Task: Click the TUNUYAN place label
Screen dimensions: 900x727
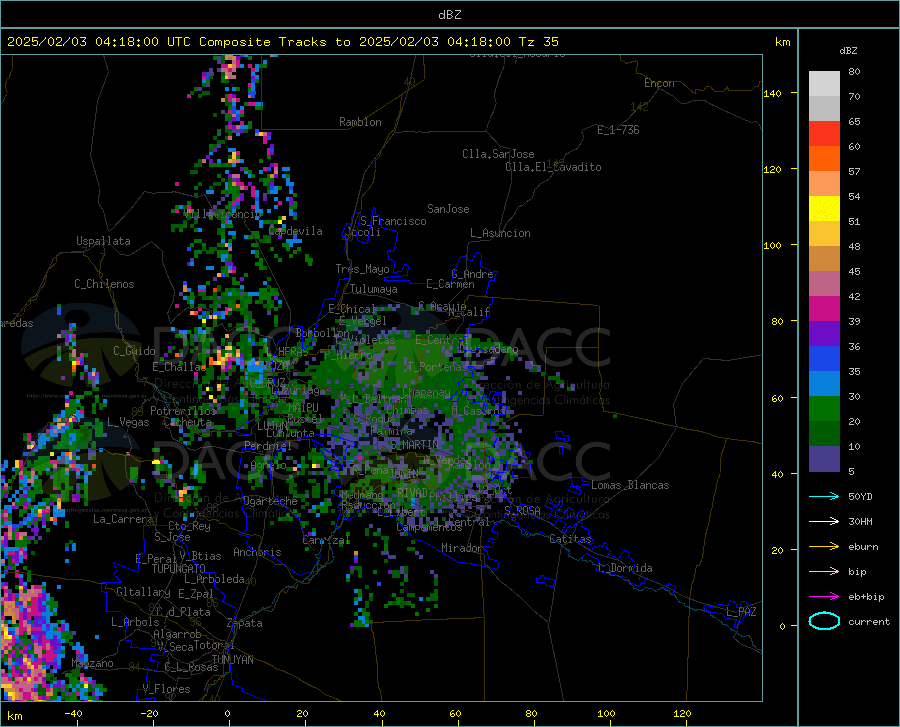Action: click(x=232, y=660)
